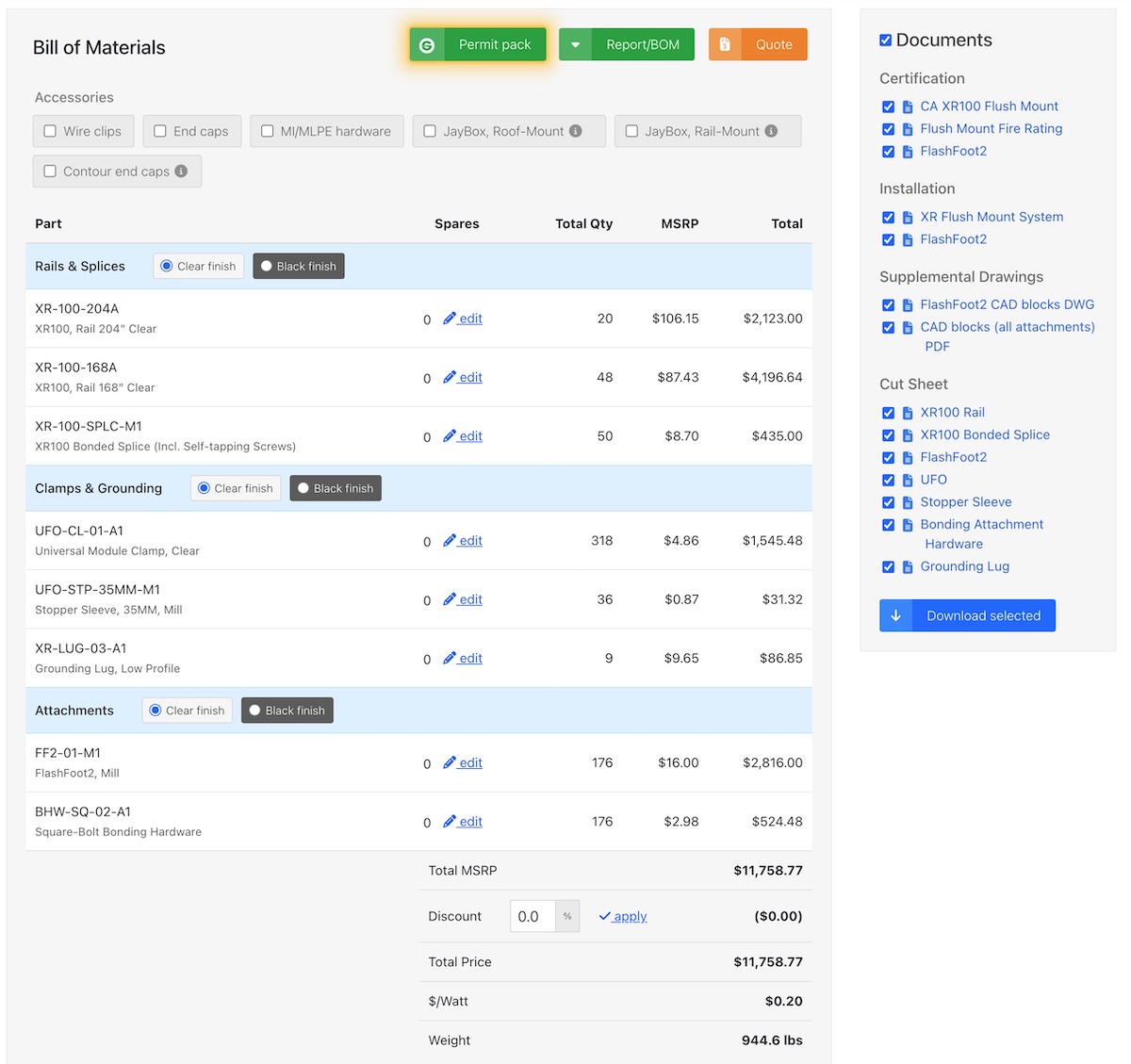This screenshot has height=1064, width=1131.
Task: Click the document icon on Quote button
Action: pos(725,45)
